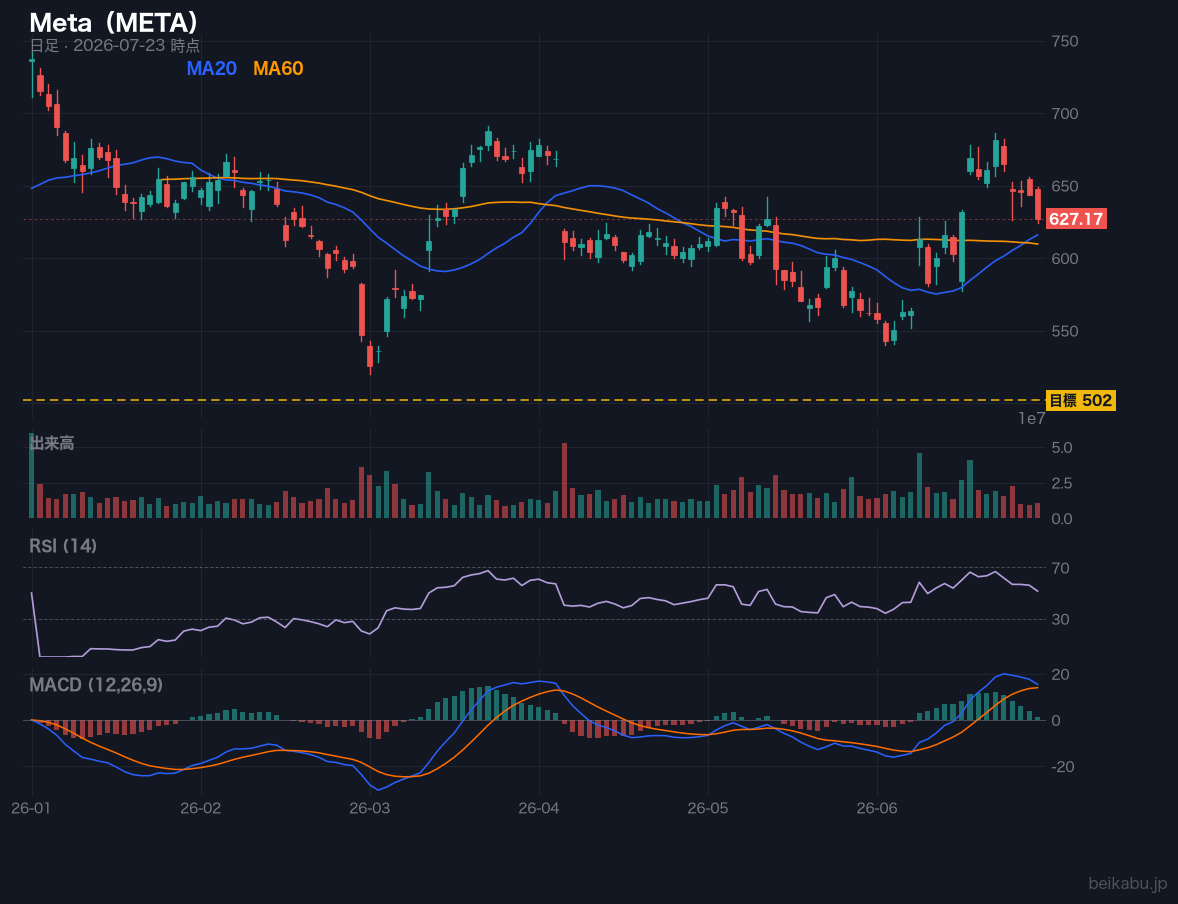1178x904 pixels.
Task: Click the 26-06 date axis label
Action: [x=877, y=809]
